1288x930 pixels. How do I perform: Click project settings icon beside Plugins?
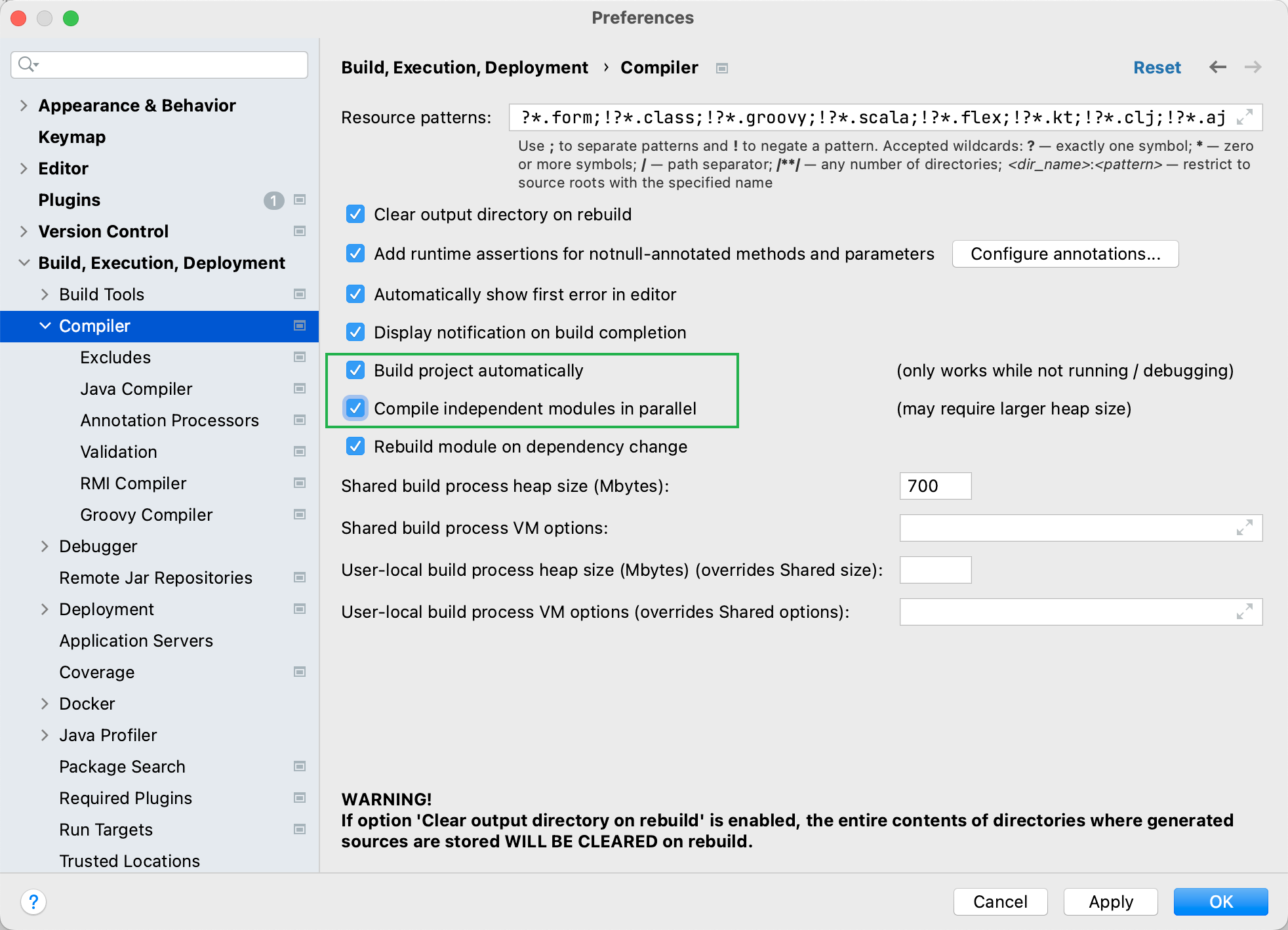pyautogui.click(x=300, y=199)
